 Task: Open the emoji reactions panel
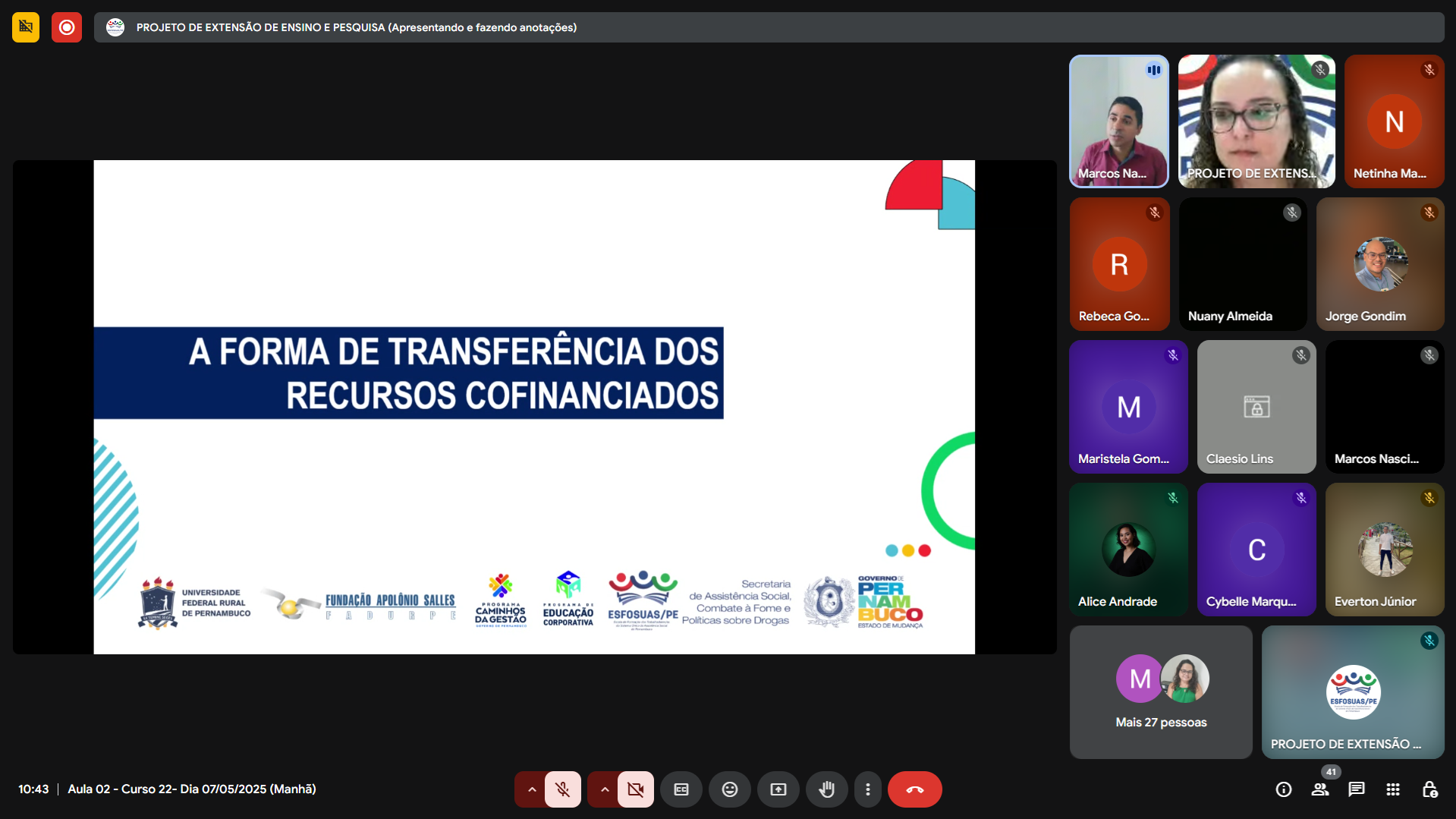coord(729,789)
